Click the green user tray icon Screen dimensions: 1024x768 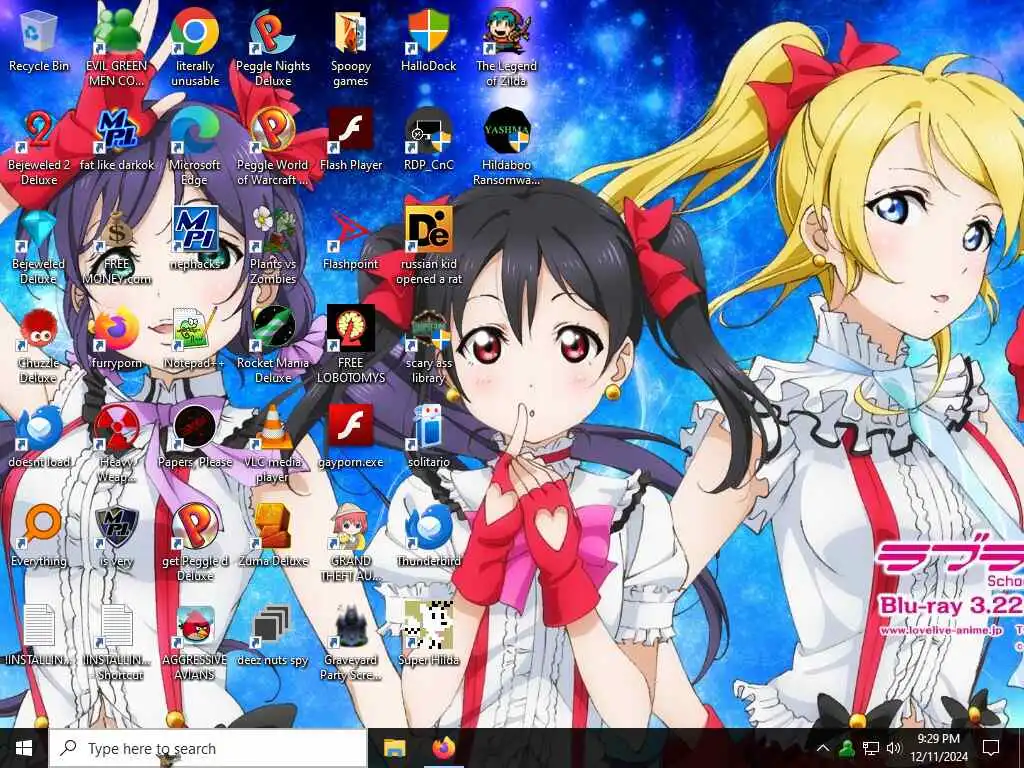pyautogui.click(x=847, y=748)
